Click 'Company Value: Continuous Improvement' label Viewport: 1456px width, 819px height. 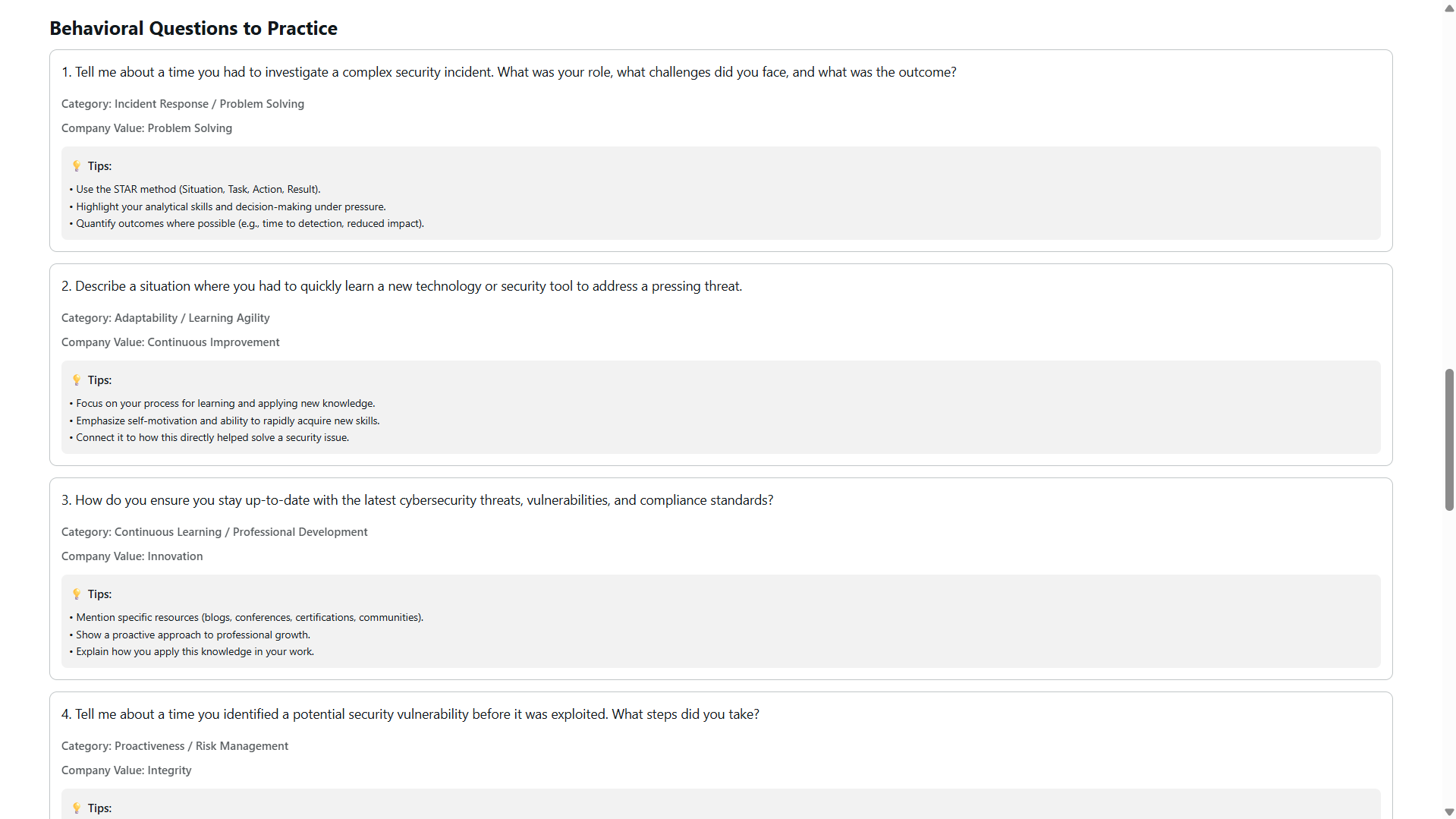click(171, 342)
